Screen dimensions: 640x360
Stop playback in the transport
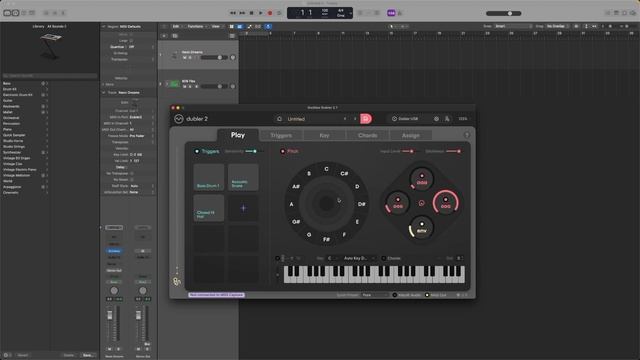point(251,13)
